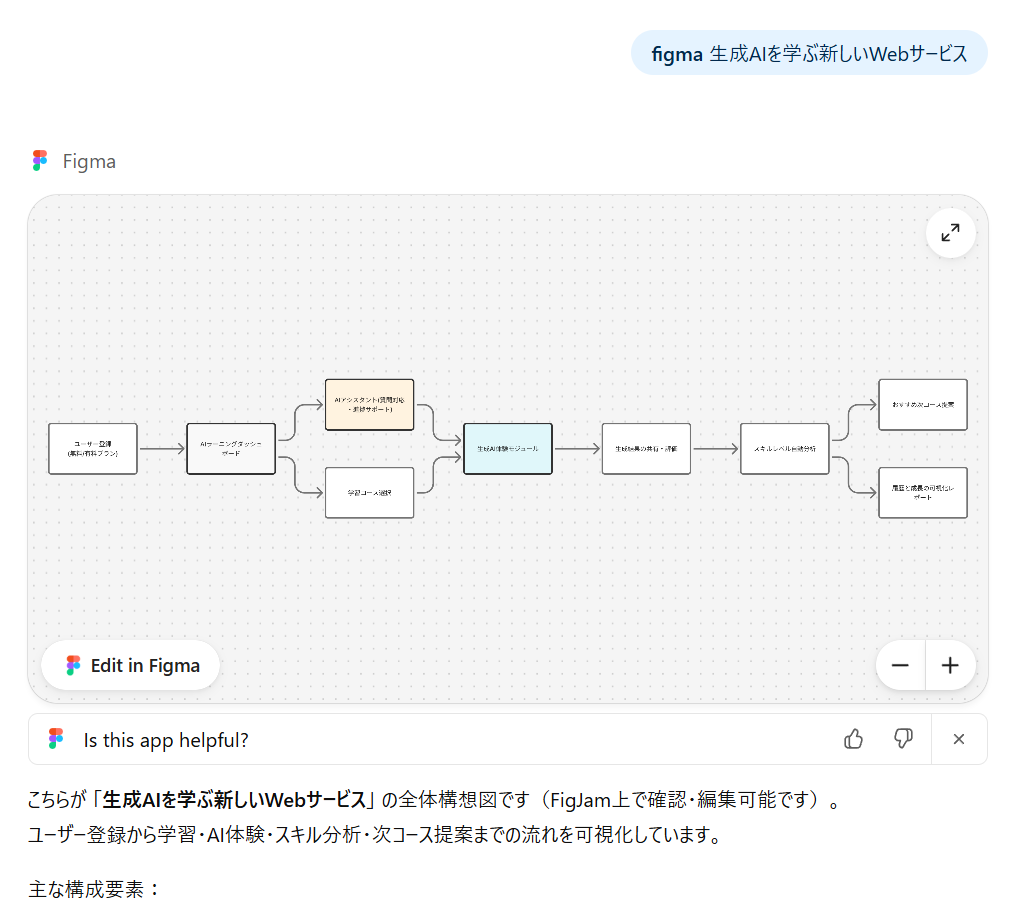Select the 生成結果の共有・評価 node
The width and height of the screenshot is (1018, 908).
646,448
